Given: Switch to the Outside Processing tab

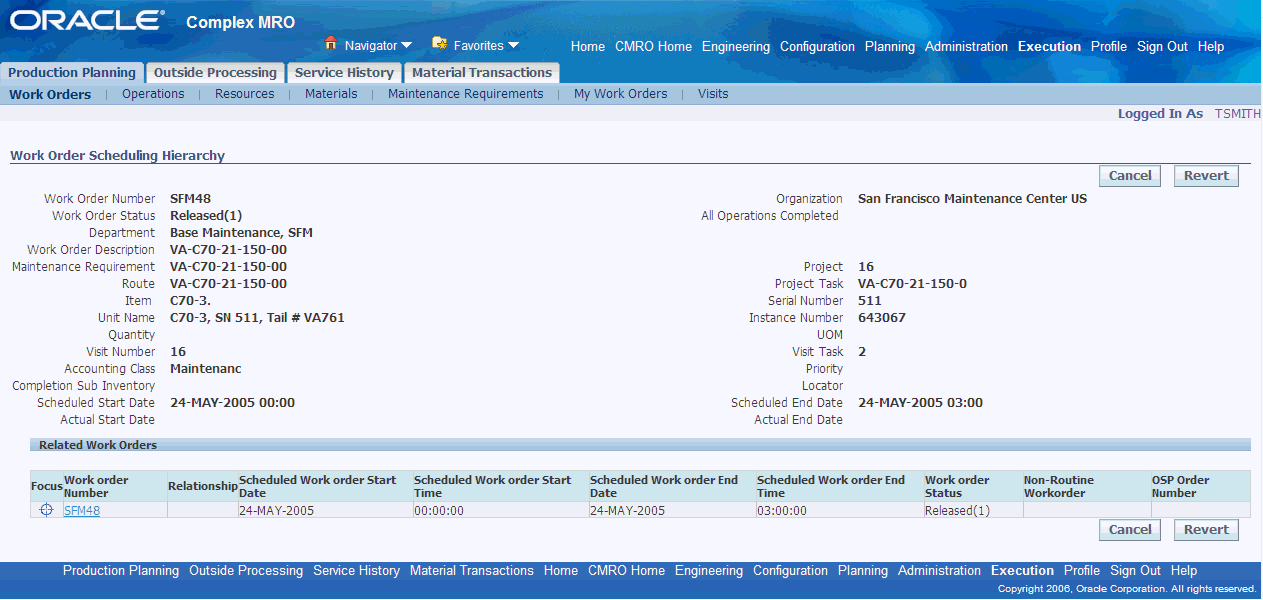Looking at the screenshot, I should 215,72.
